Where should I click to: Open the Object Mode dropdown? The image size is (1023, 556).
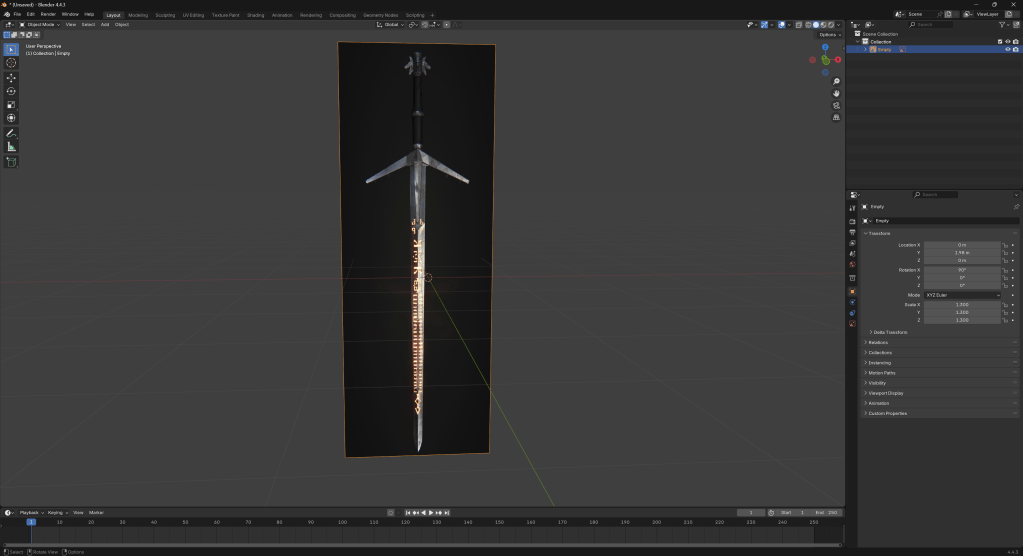point(42,24)
